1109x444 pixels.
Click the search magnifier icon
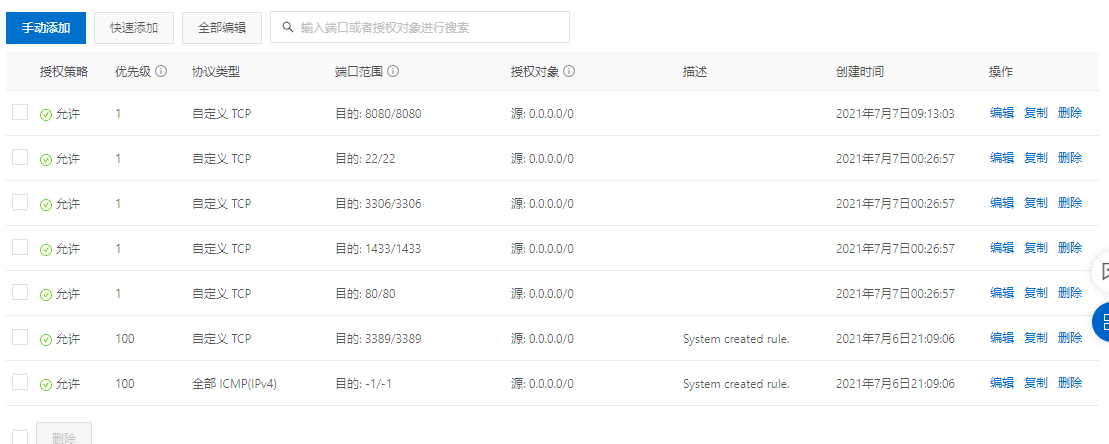point(288,28)
